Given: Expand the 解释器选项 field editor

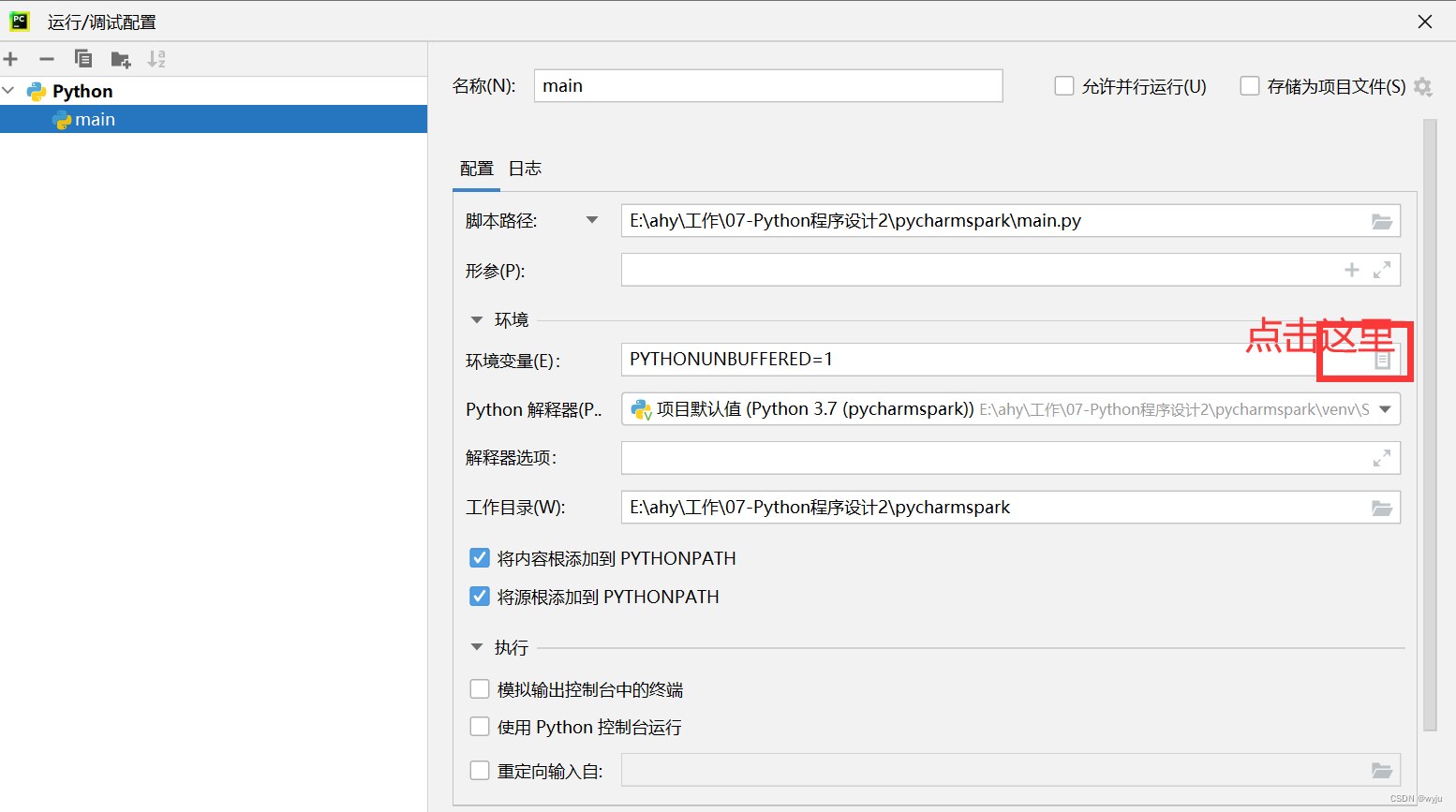Looking at the screenshot, I should click(x=1381, y=458).
